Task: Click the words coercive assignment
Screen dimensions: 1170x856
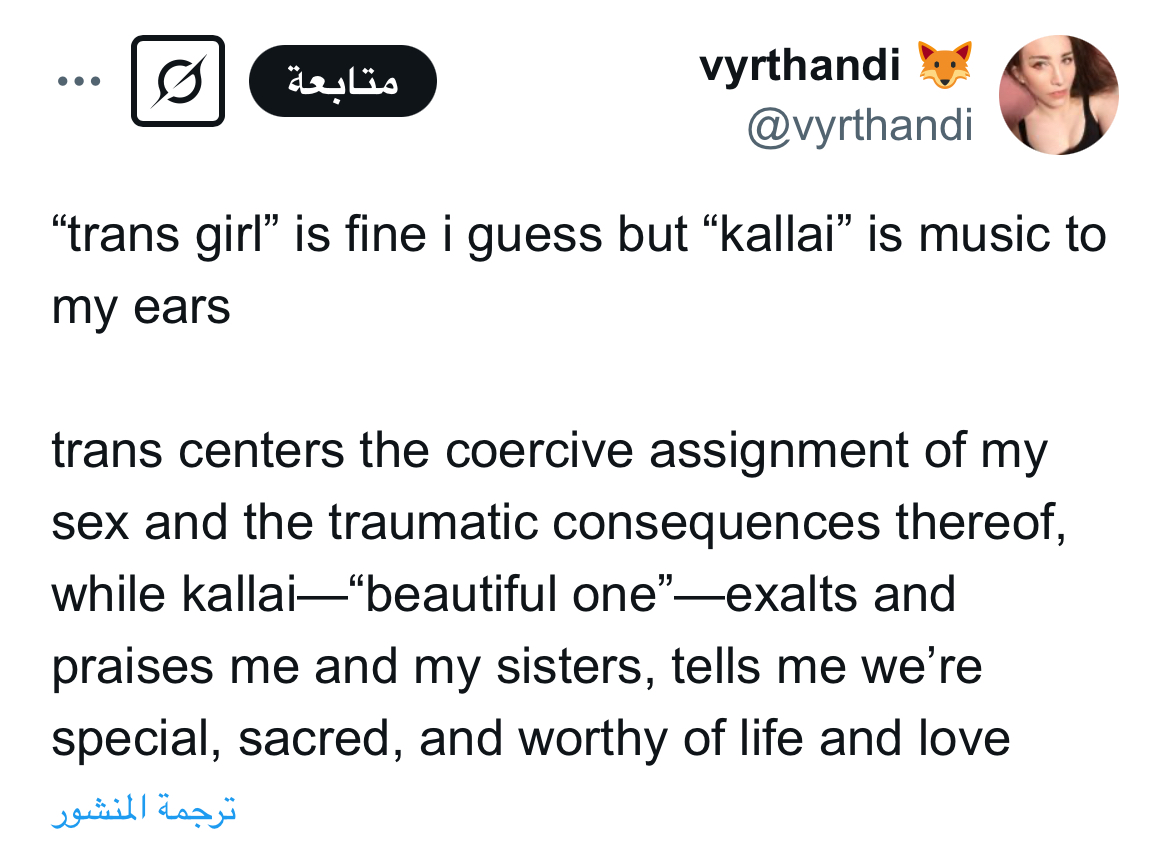Action: 678,452
